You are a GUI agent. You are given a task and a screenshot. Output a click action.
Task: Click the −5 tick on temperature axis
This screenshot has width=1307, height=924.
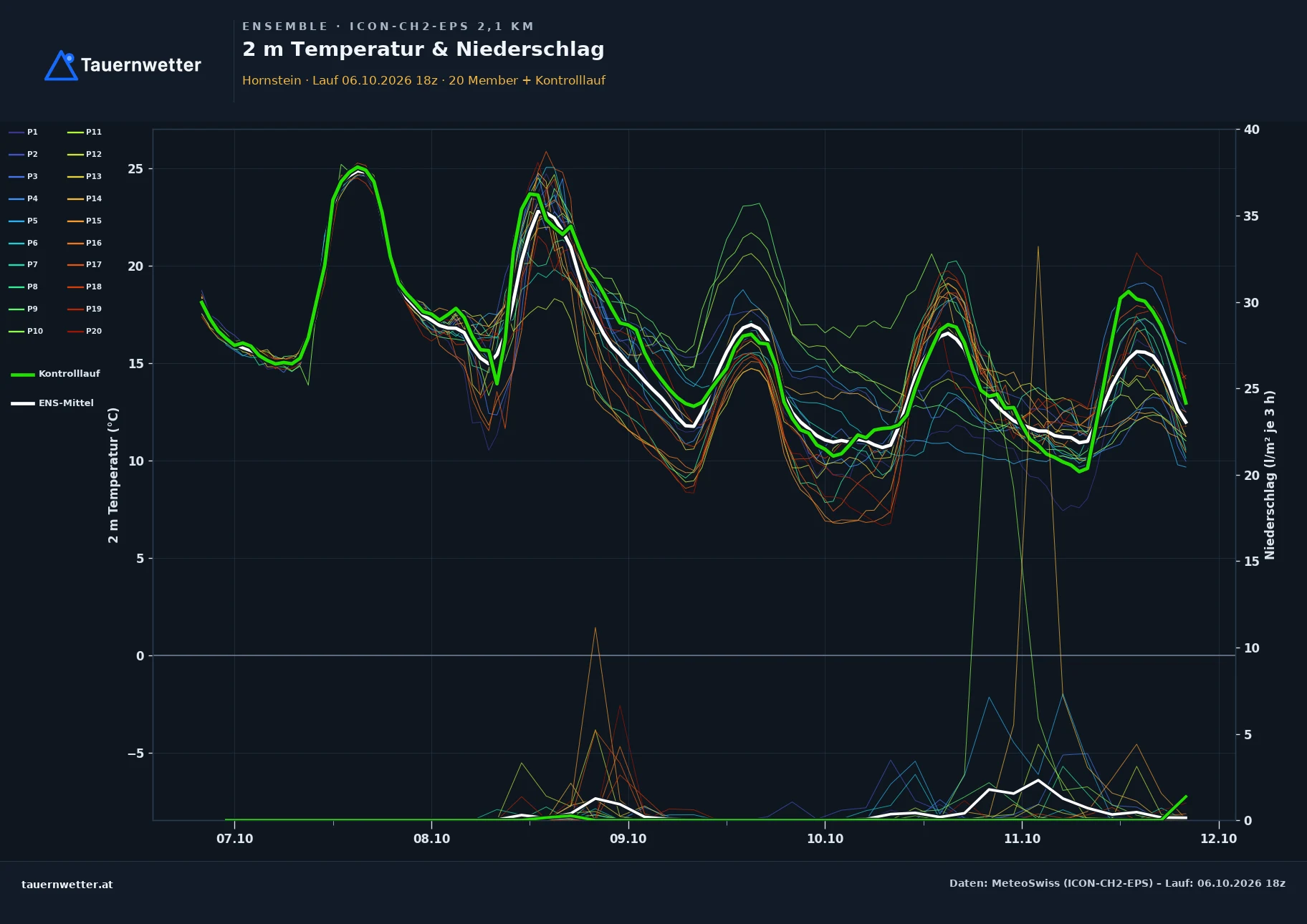(135, 754)
